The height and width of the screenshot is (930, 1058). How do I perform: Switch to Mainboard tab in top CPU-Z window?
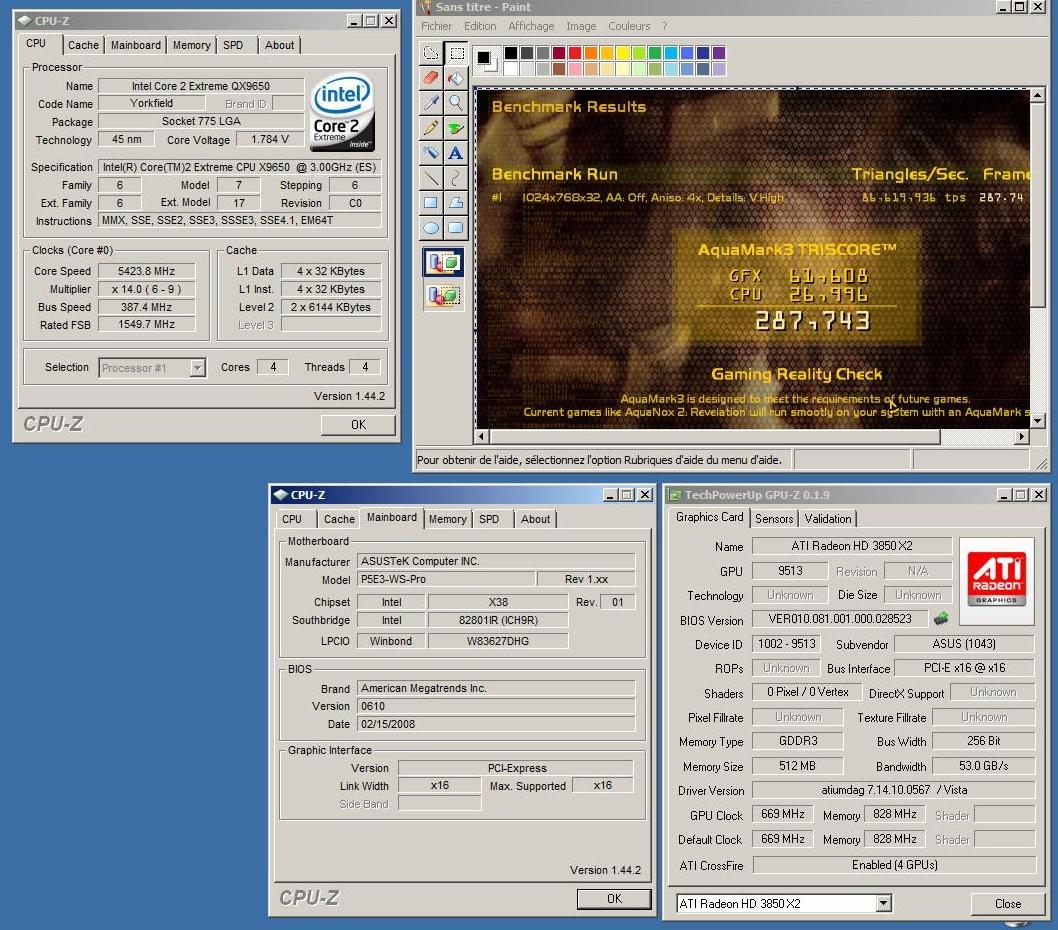pyautogui.click(x=136, y=45)
